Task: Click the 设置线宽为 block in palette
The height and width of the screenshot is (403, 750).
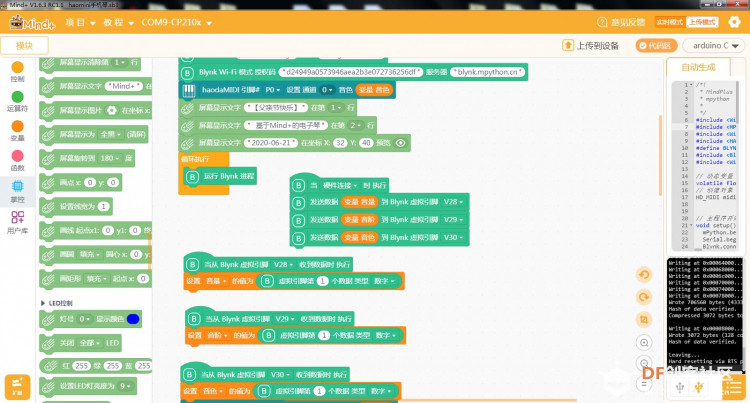Action: (x=76, y=207)
